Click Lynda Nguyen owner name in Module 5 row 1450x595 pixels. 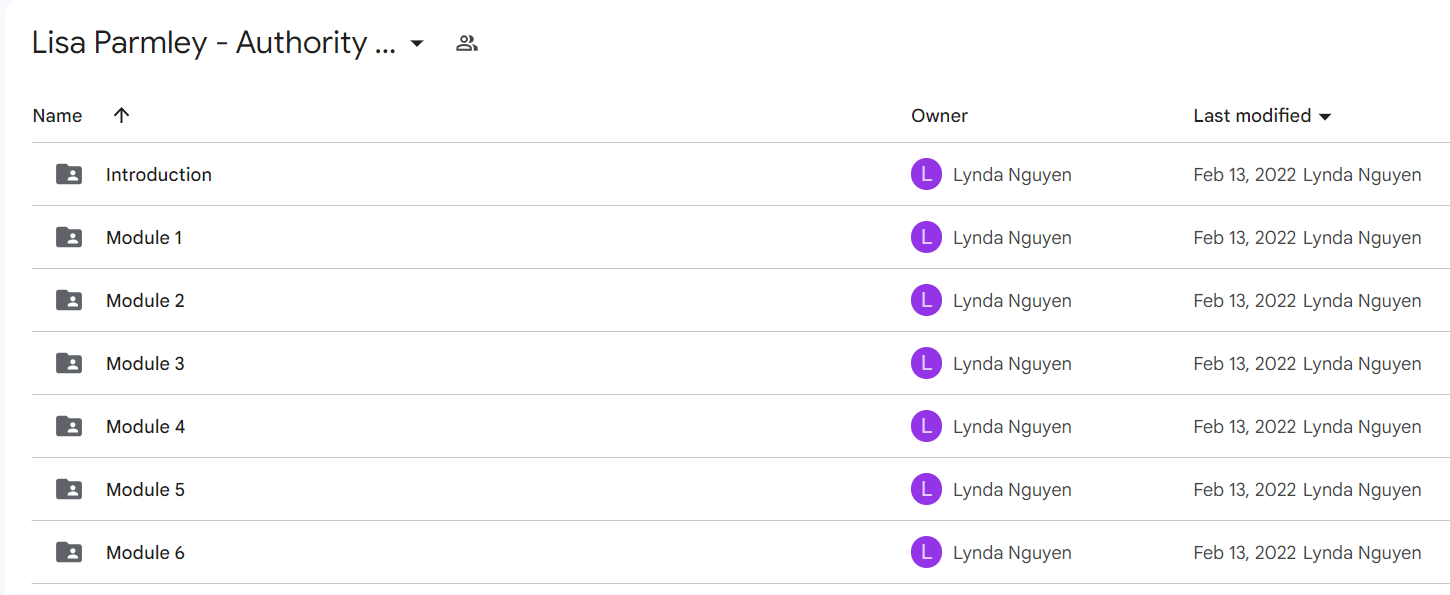pos(1012,489)
